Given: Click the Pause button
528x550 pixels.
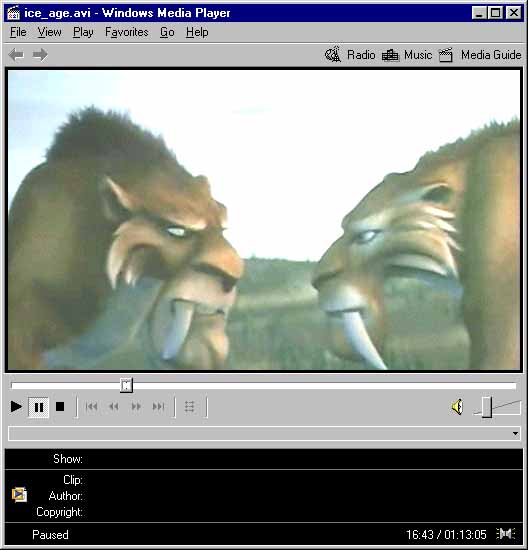Looking at the screenshot, I should [39, 407].
